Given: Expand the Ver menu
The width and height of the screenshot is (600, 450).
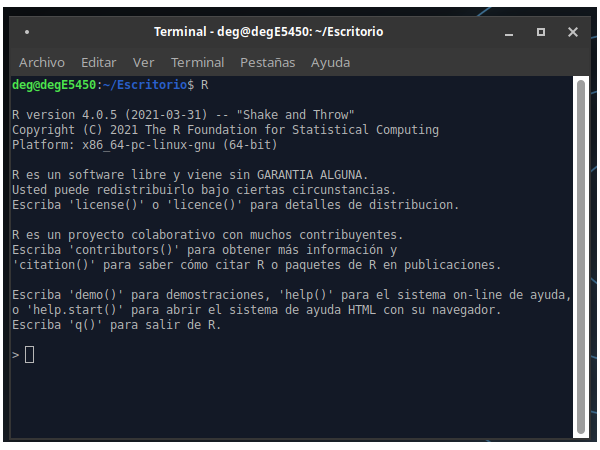Looking at the screenshot, I should [143, 62].
